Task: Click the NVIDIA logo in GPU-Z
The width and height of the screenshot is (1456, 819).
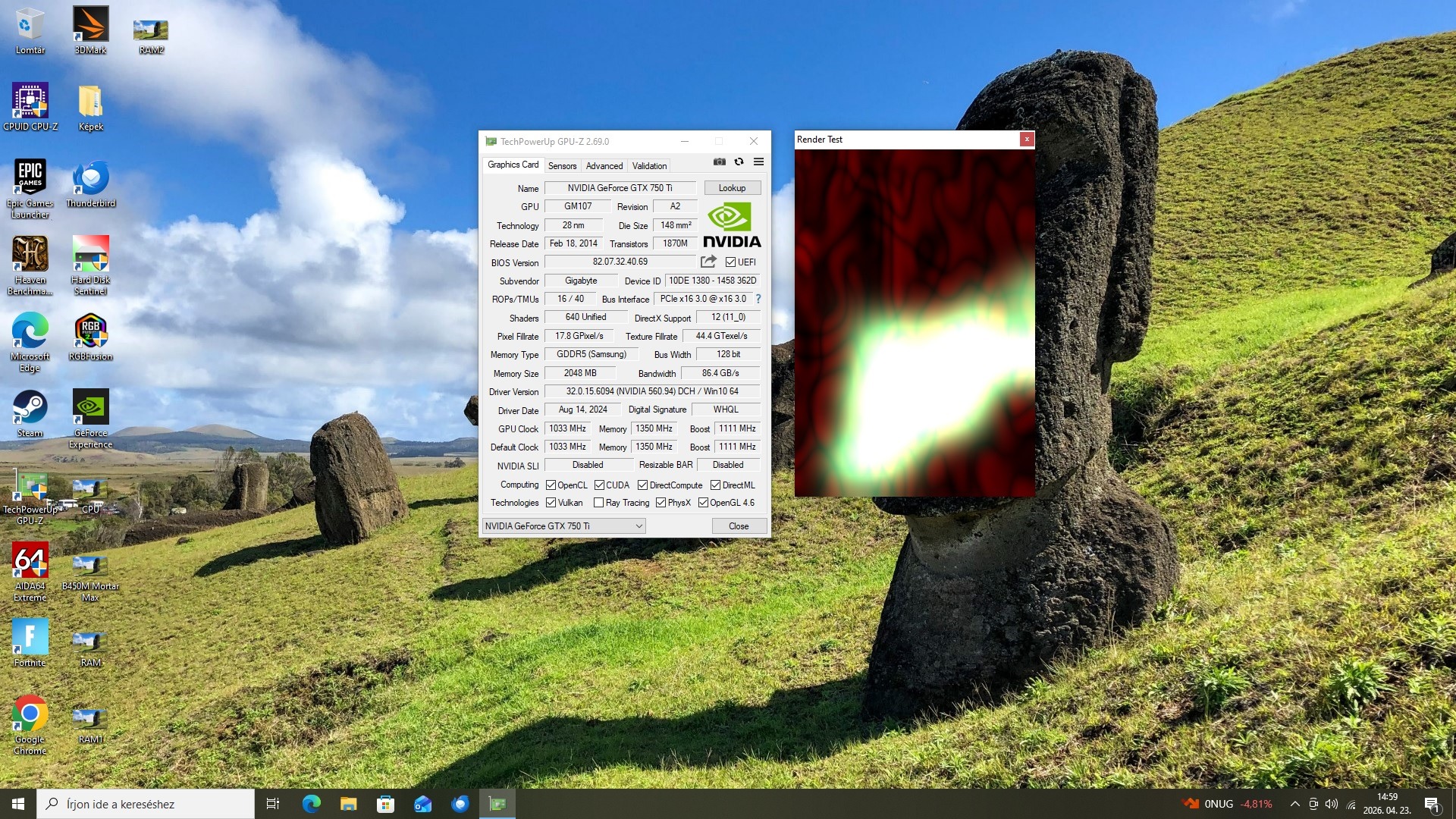Action: 731,224
